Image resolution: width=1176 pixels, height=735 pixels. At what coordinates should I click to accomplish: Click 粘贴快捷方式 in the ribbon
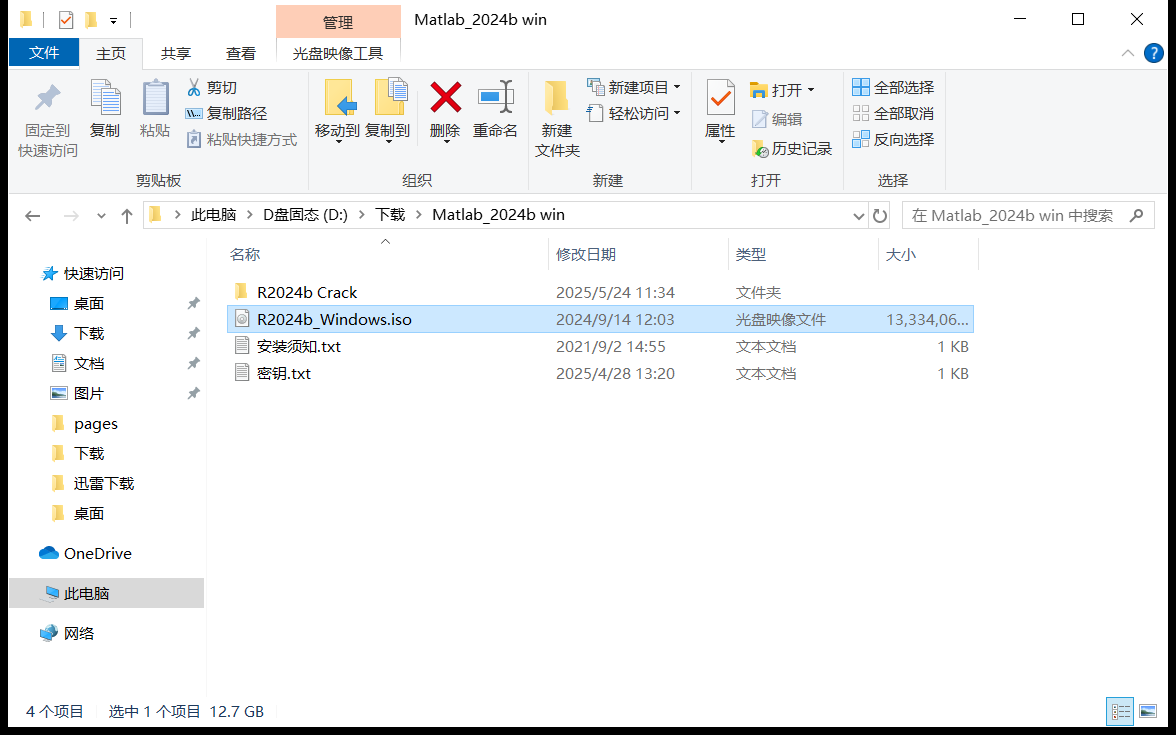(242, 140)
